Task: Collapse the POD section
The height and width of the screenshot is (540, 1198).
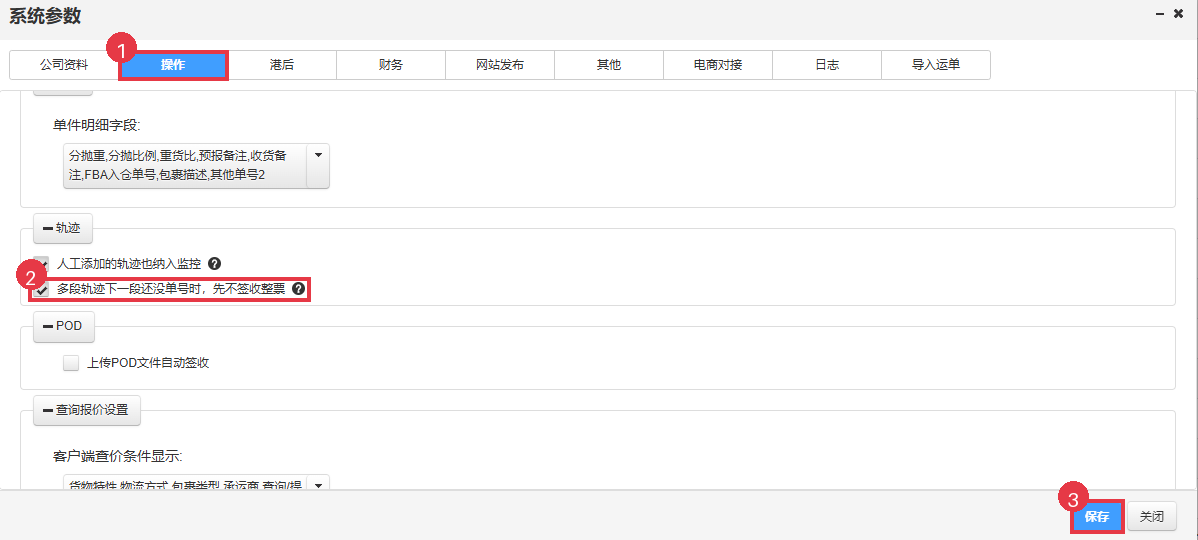Action: (63, 326)
